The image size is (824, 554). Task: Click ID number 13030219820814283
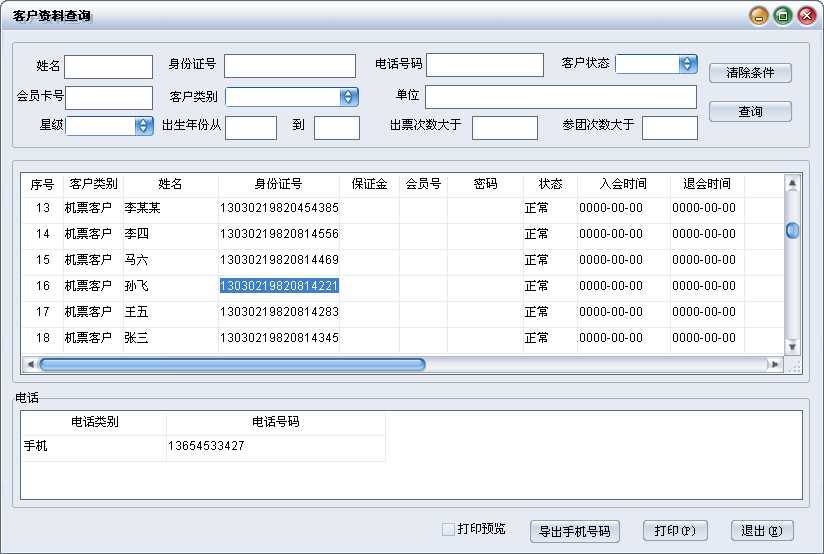(279, 312)
